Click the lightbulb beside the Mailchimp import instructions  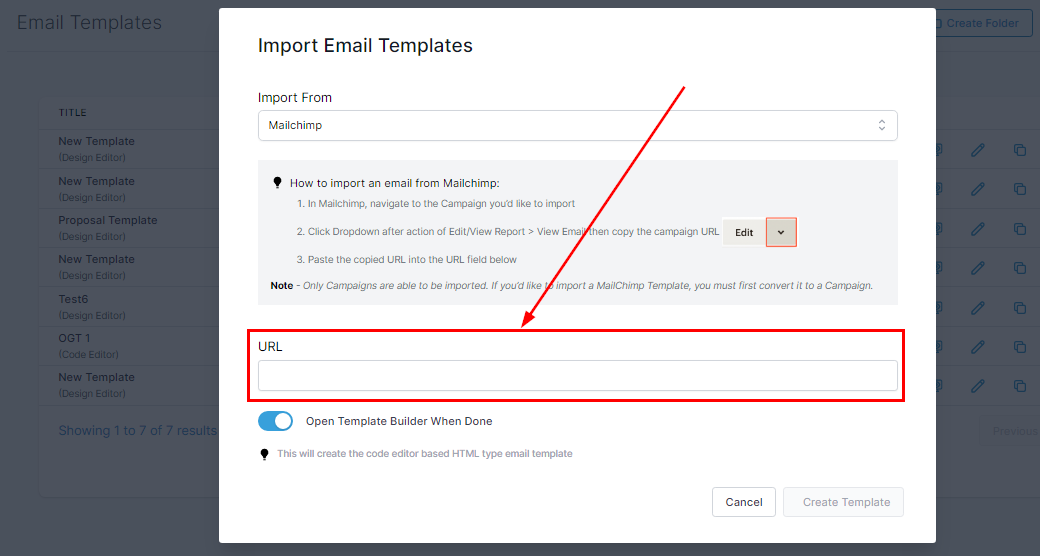pos(277,183)
